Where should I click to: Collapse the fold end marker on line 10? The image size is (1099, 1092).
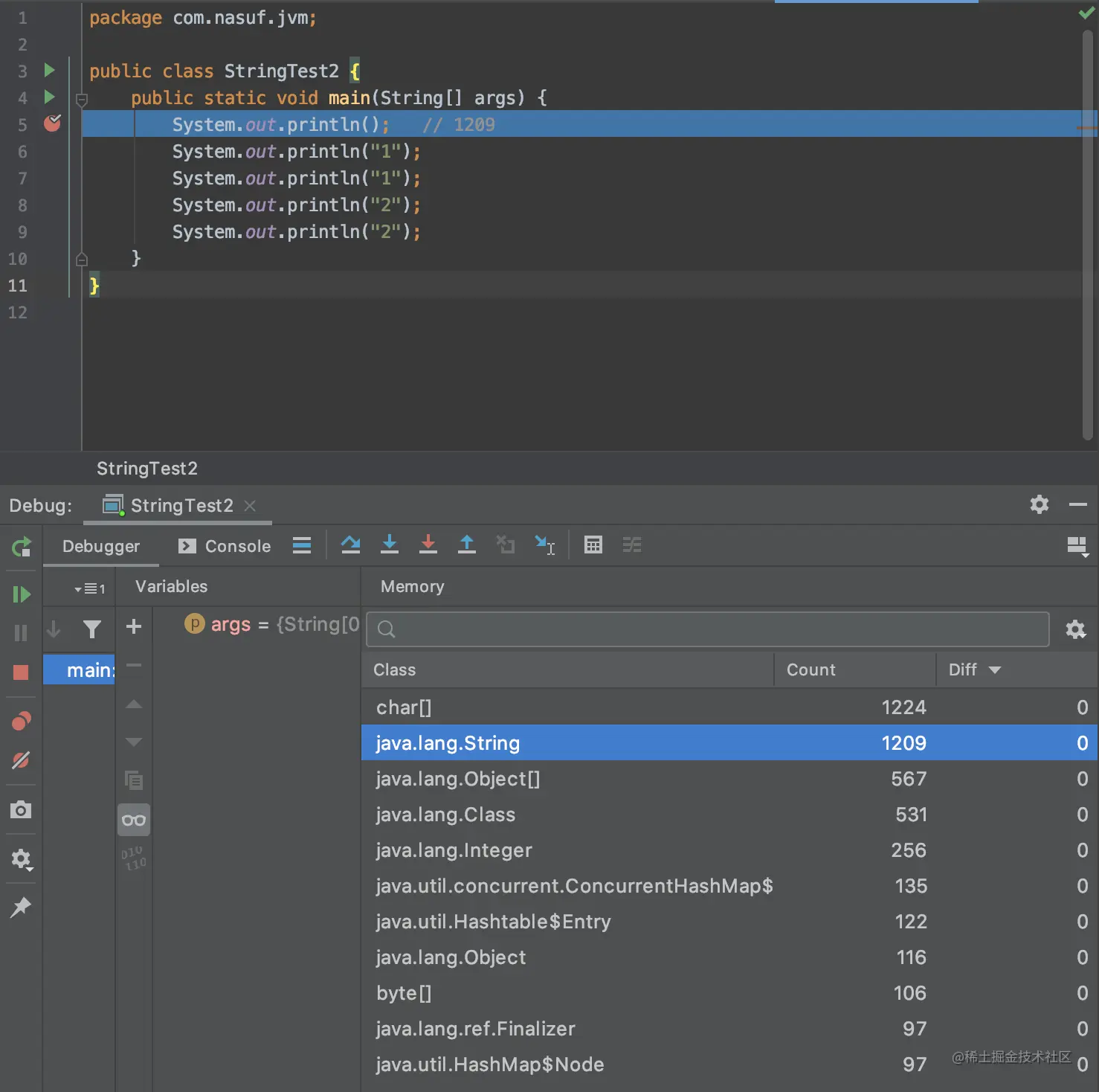82,259
